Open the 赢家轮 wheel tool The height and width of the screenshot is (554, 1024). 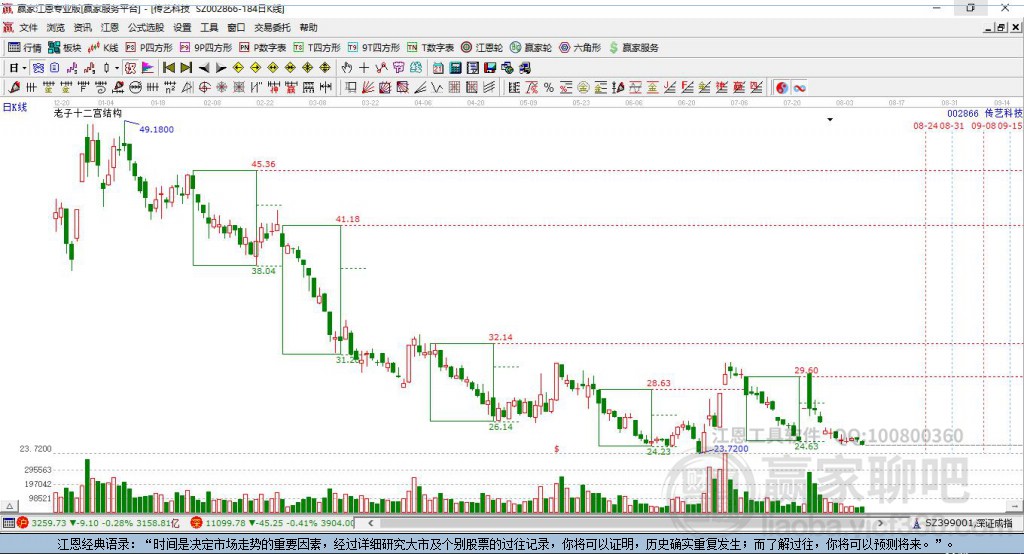click(x=531, y=48)
